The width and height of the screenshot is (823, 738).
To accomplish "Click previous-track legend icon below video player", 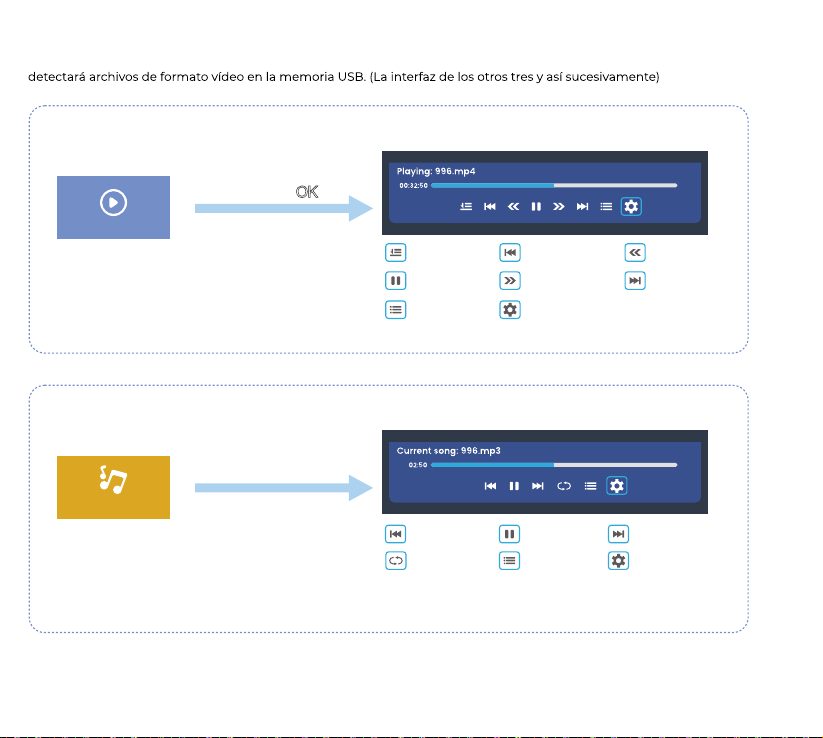I will 510,252.
